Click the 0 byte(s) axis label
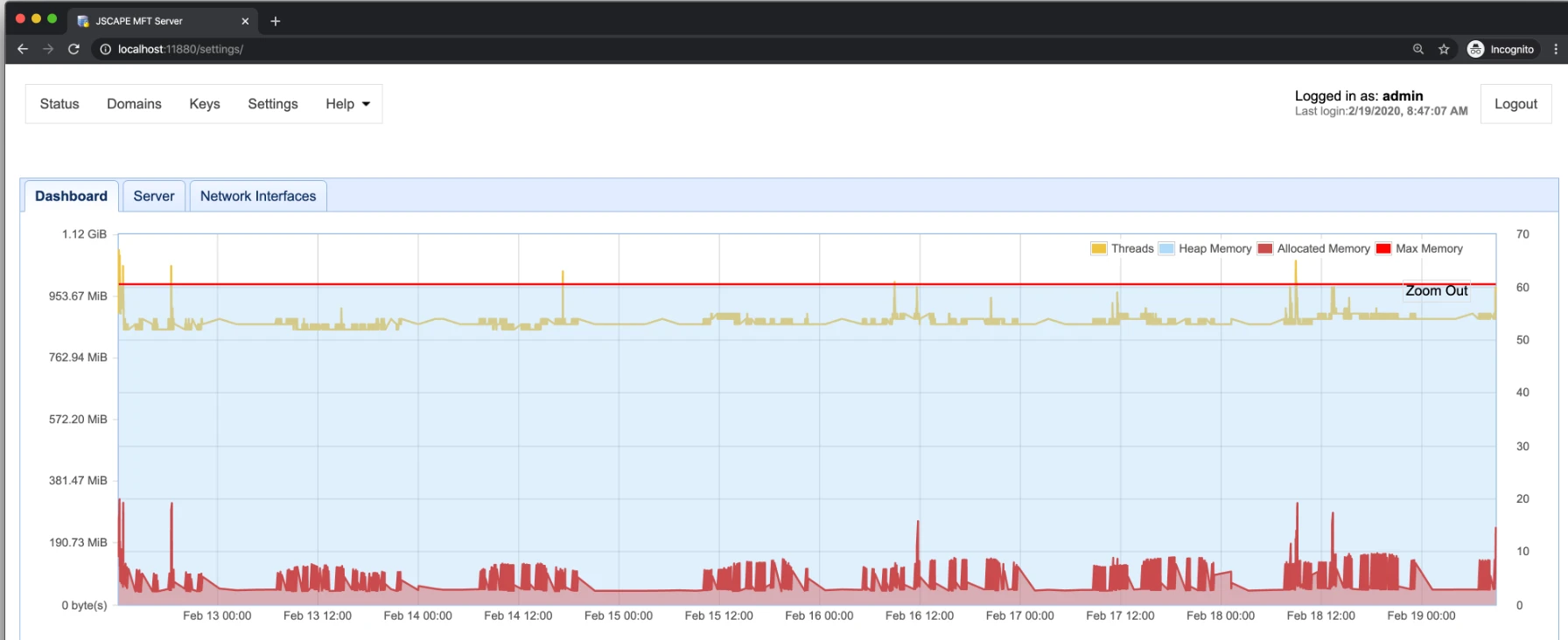This screenshot has height=640, width=1568. tap(84, 605)
